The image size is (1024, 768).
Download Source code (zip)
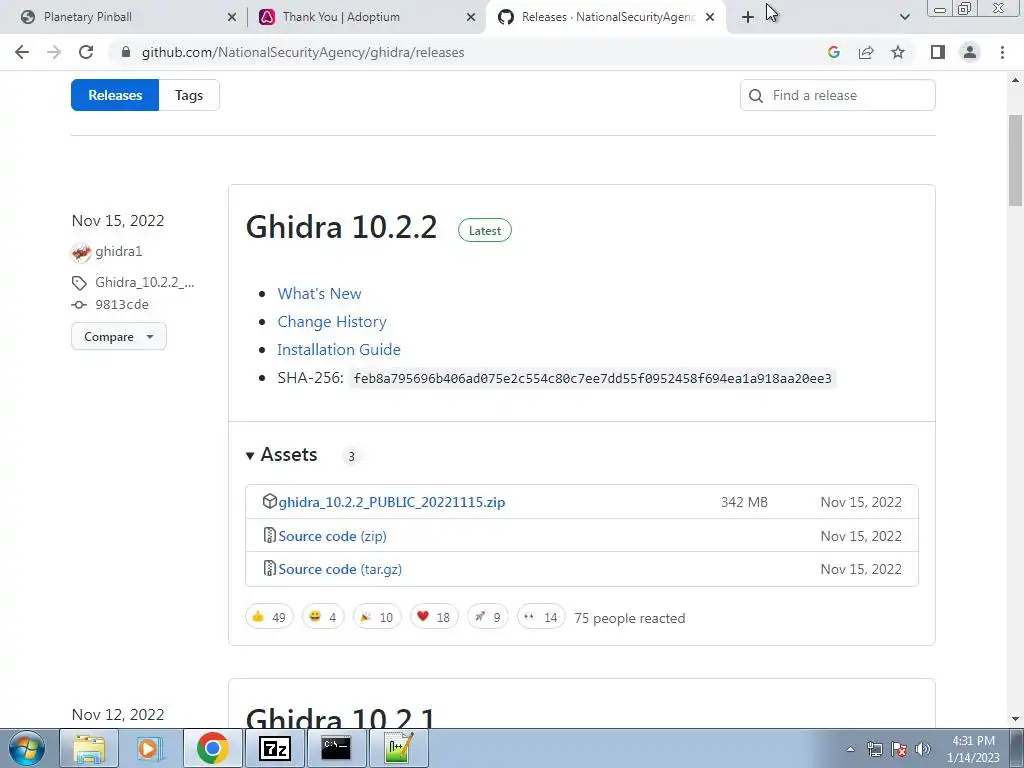[332, 536]
